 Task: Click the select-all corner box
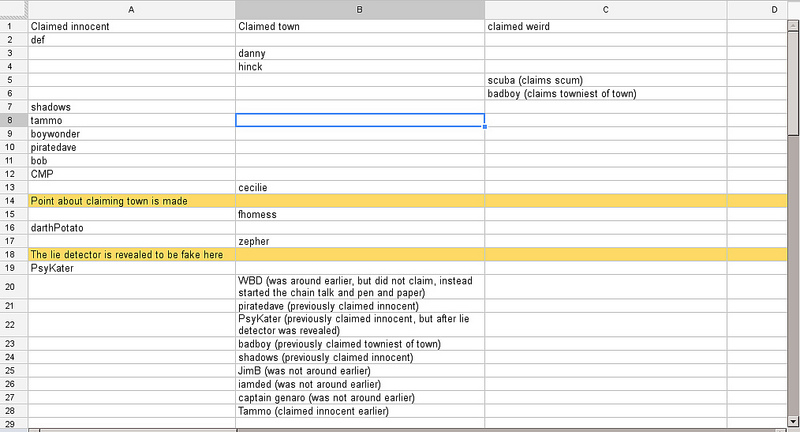(x=14, y=9)
